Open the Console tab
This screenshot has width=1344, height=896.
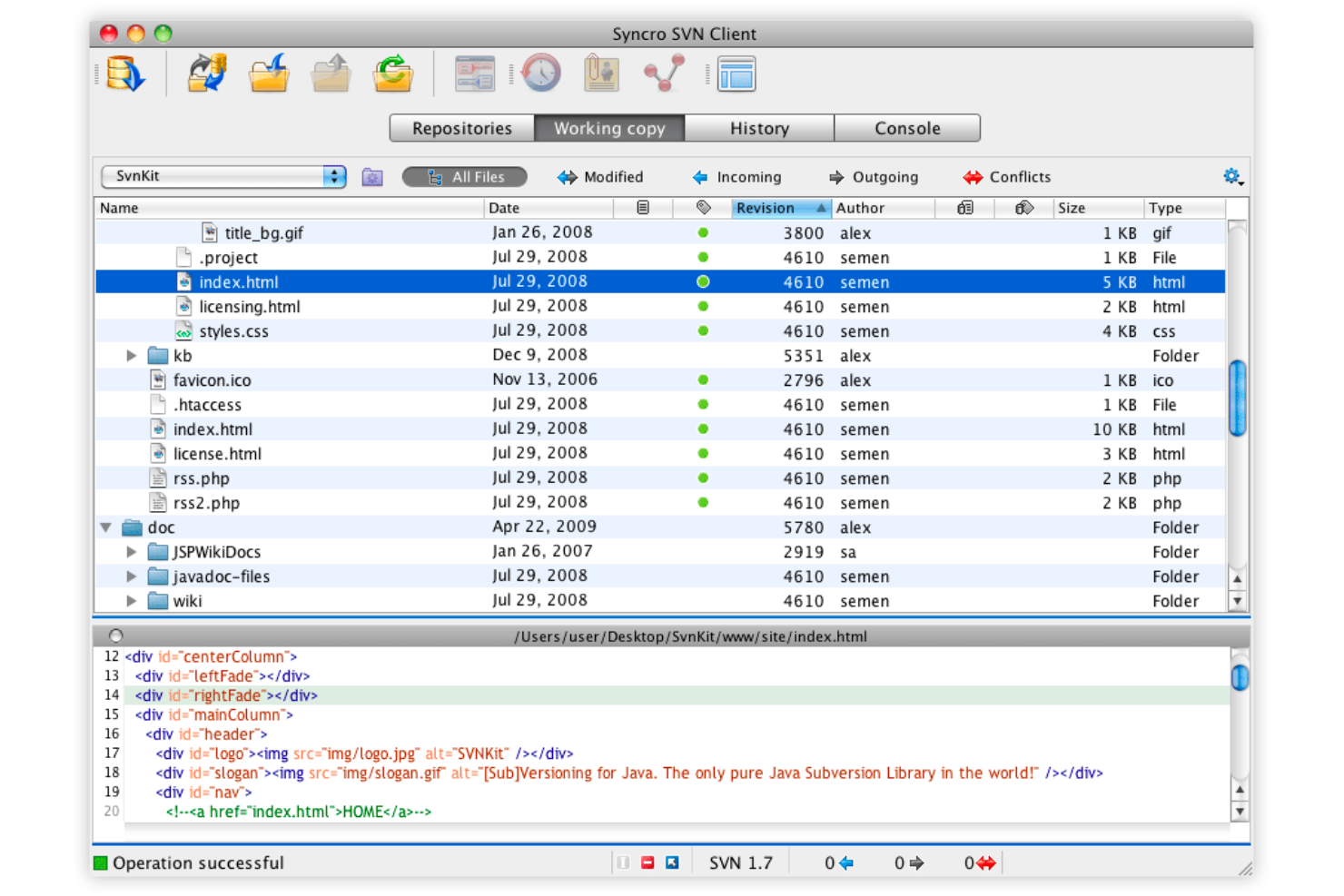(907, 128)
